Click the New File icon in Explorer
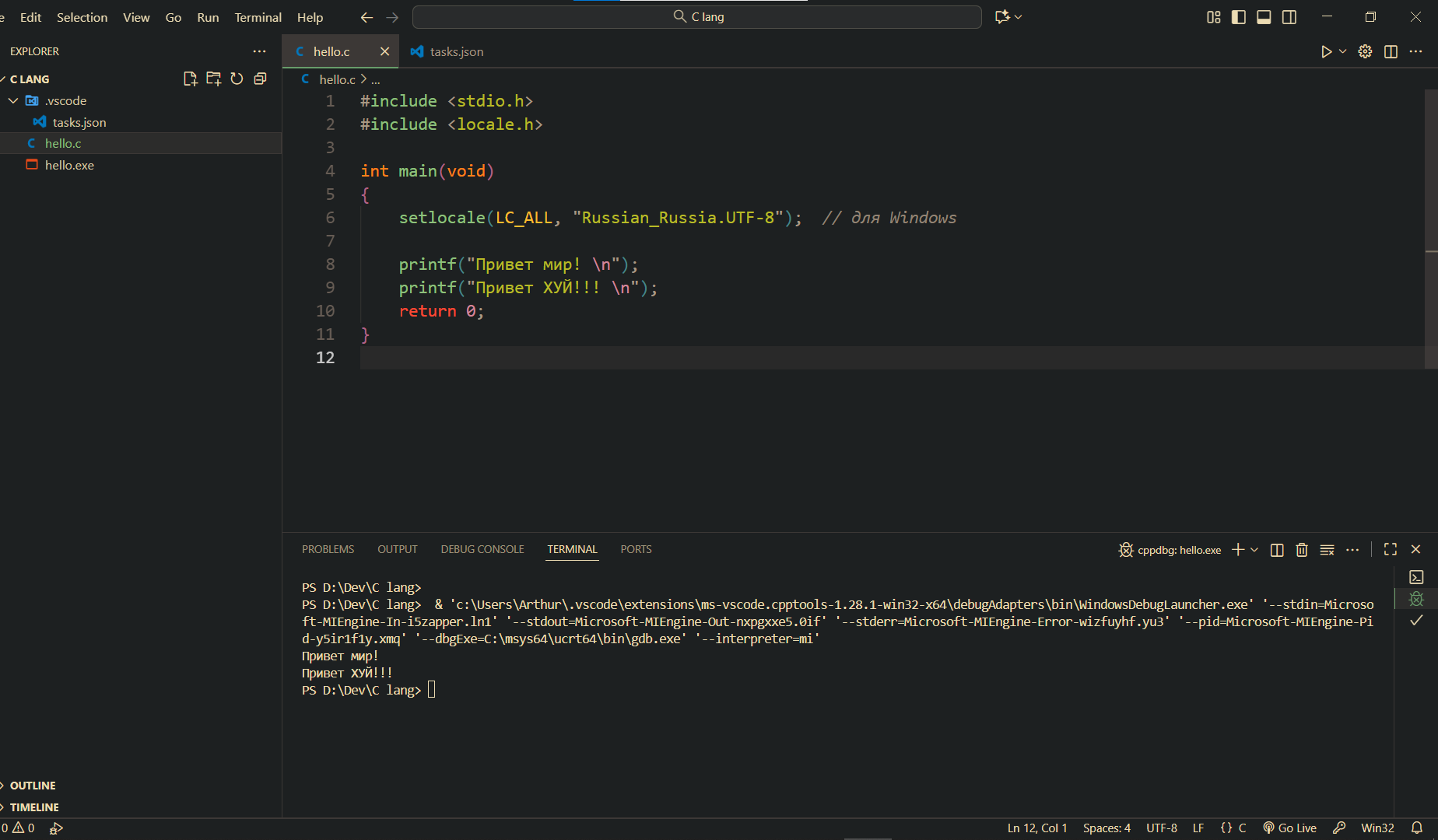This screenshot has width=1438, height=840. pyautogui.click(x=190, y=79)
